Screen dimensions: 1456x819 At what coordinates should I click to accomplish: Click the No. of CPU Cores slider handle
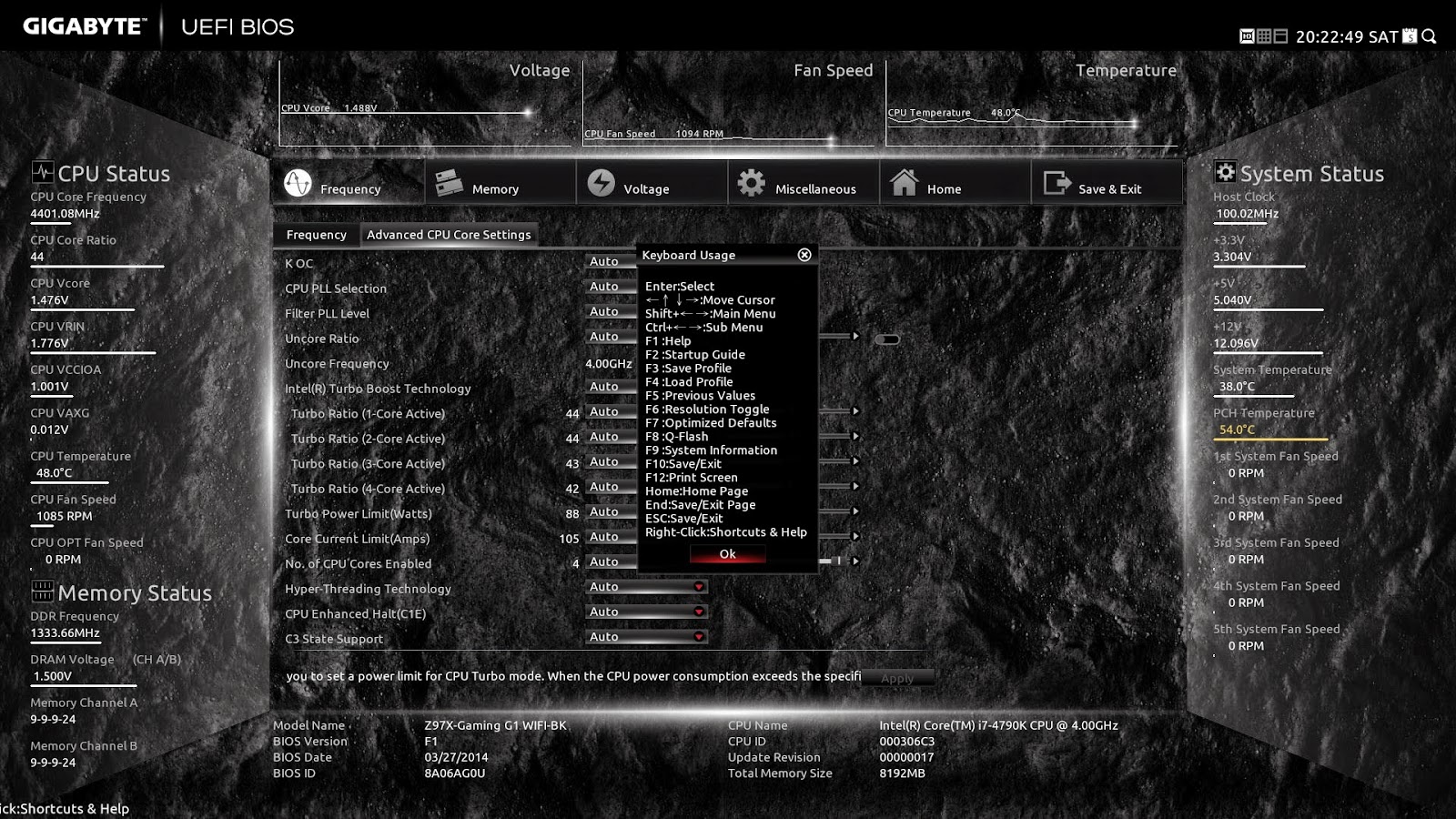tap(839, 561)
